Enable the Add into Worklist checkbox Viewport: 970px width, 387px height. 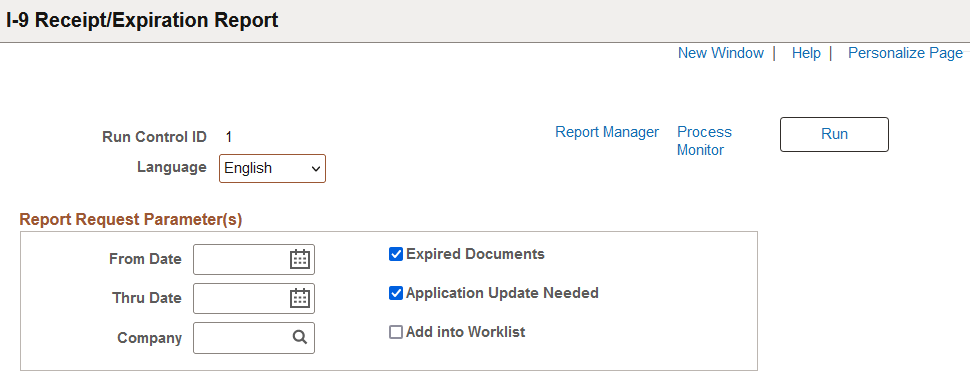pyautogui.click(x=396, y=332)
